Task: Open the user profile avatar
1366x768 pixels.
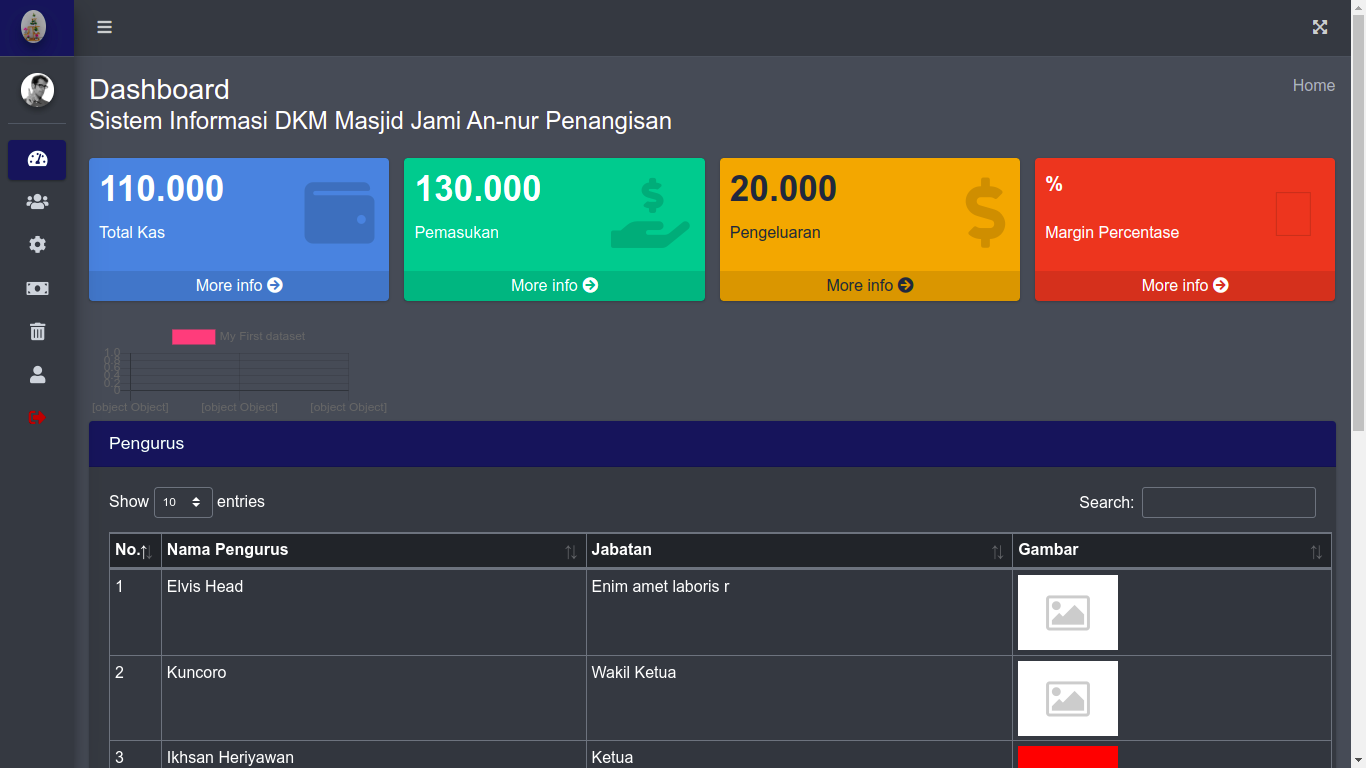Action: click(38, 90)
